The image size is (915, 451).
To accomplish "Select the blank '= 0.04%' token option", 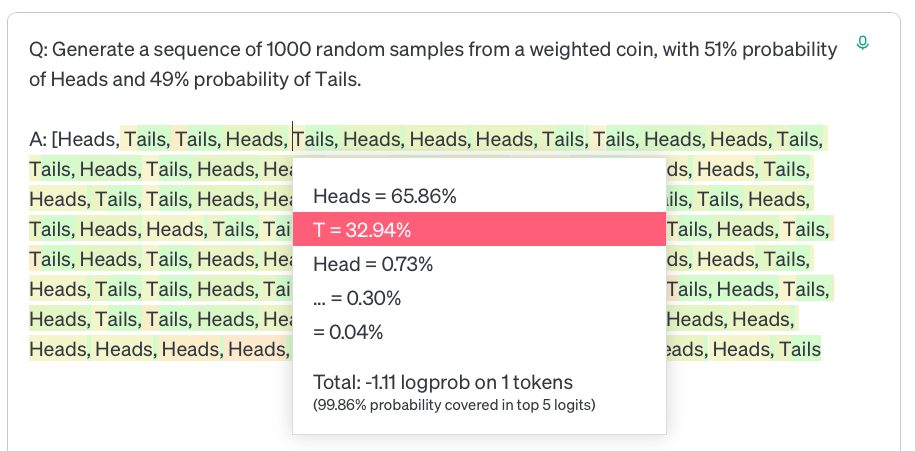I will coord(348,332).
